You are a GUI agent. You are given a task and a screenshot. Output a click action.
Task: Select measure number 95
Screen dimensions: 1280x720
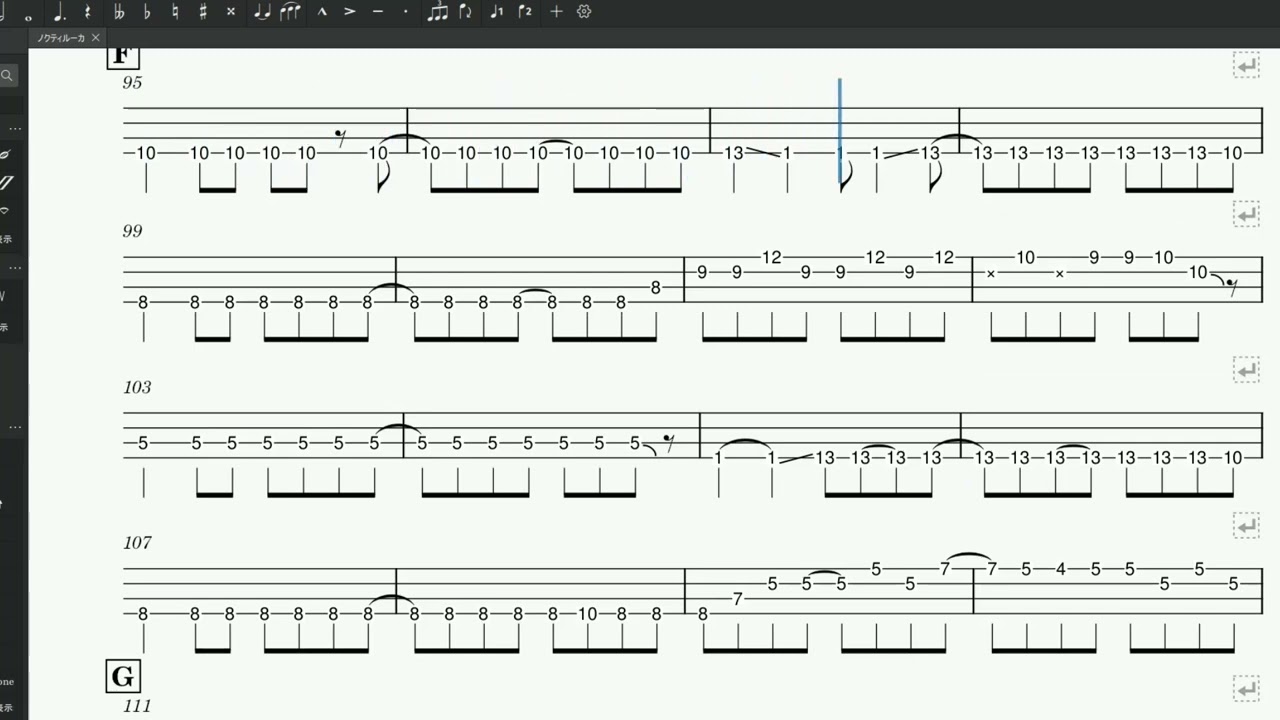pyautogui.click(x=132, y=83)
